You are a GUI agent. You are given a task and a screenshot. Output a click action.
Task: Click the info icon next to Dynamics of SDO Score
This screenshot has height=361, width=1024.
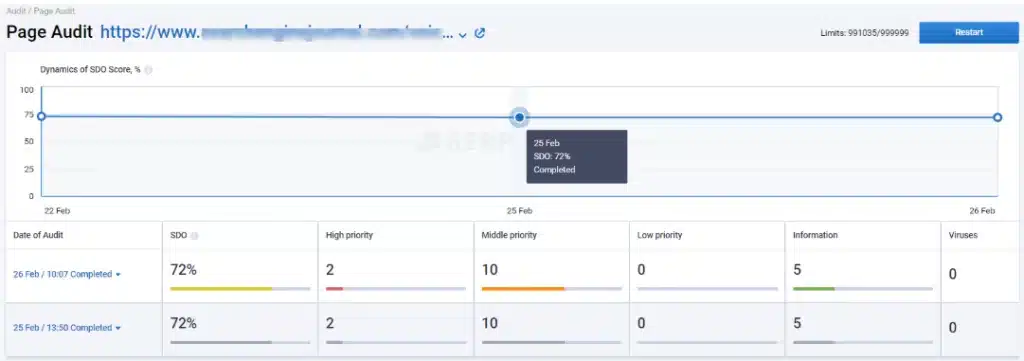[148, 70]
